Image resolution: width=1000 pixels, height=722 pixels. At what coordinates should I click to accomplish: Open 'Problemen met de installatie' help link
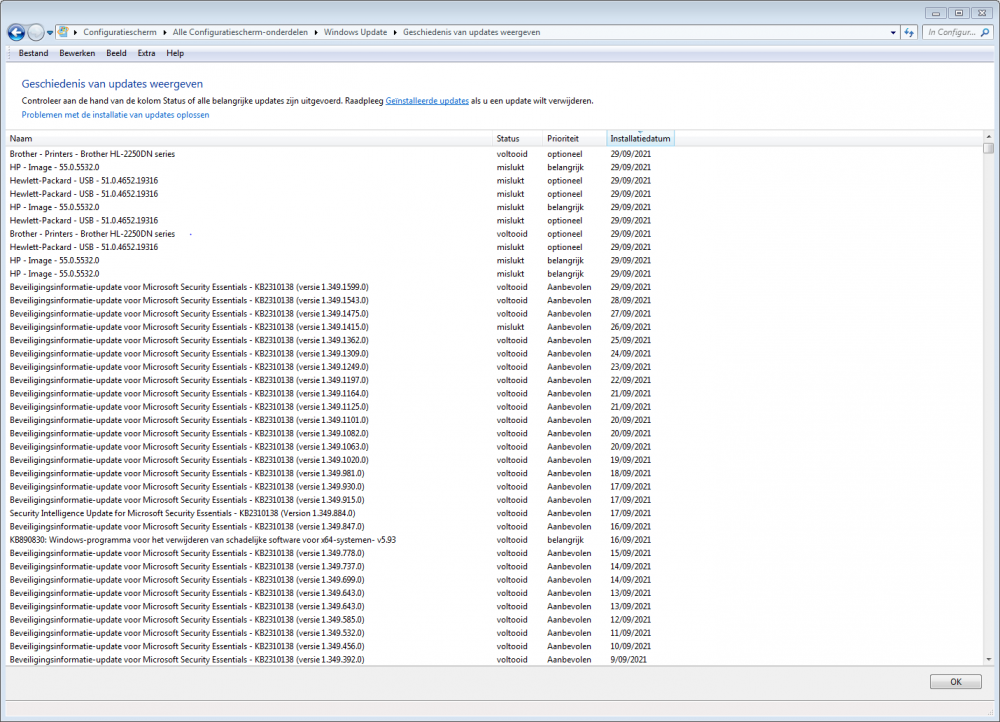pyautogui.click(x=116, y=115)
